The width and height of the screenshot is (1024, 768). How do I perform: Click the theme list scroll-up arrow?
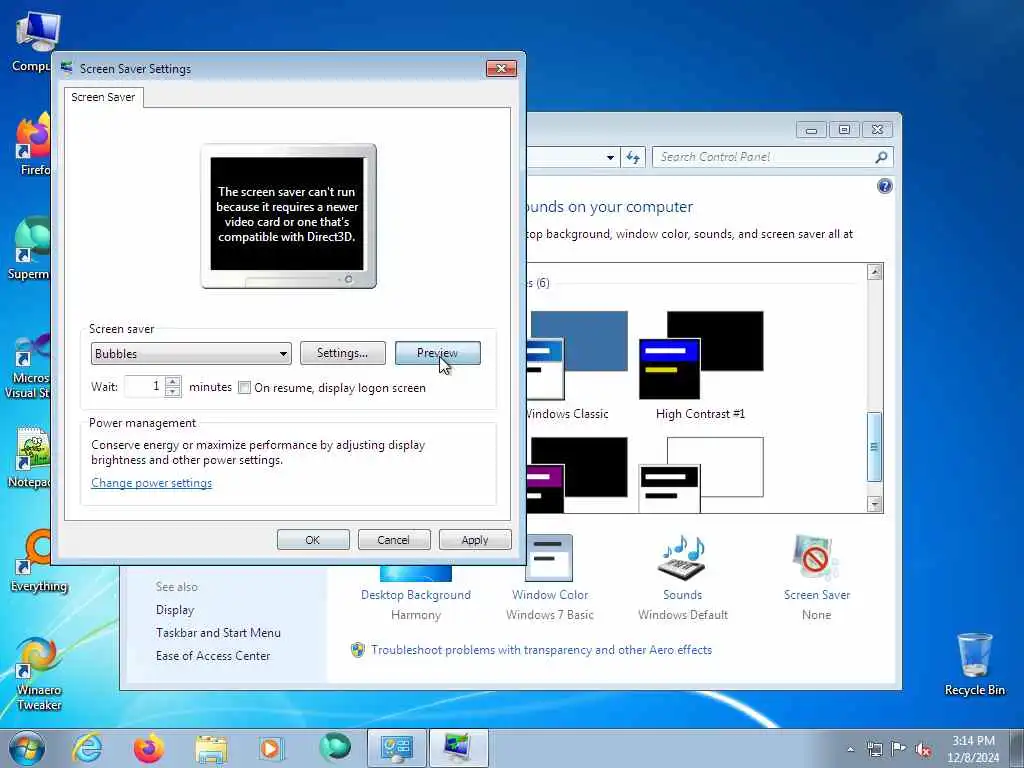(x=875, y=272)
